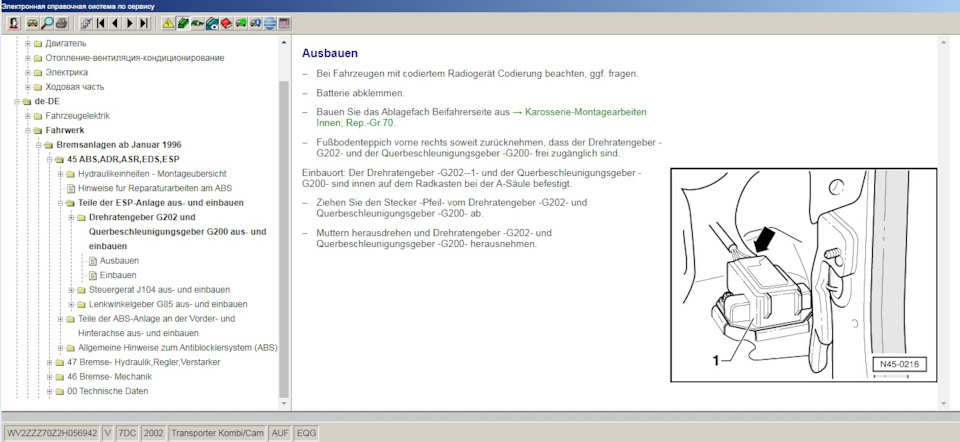Select Allgemeine Hinweise zum Antiblockiersystem (ABS)

click(x=178, y=348)
